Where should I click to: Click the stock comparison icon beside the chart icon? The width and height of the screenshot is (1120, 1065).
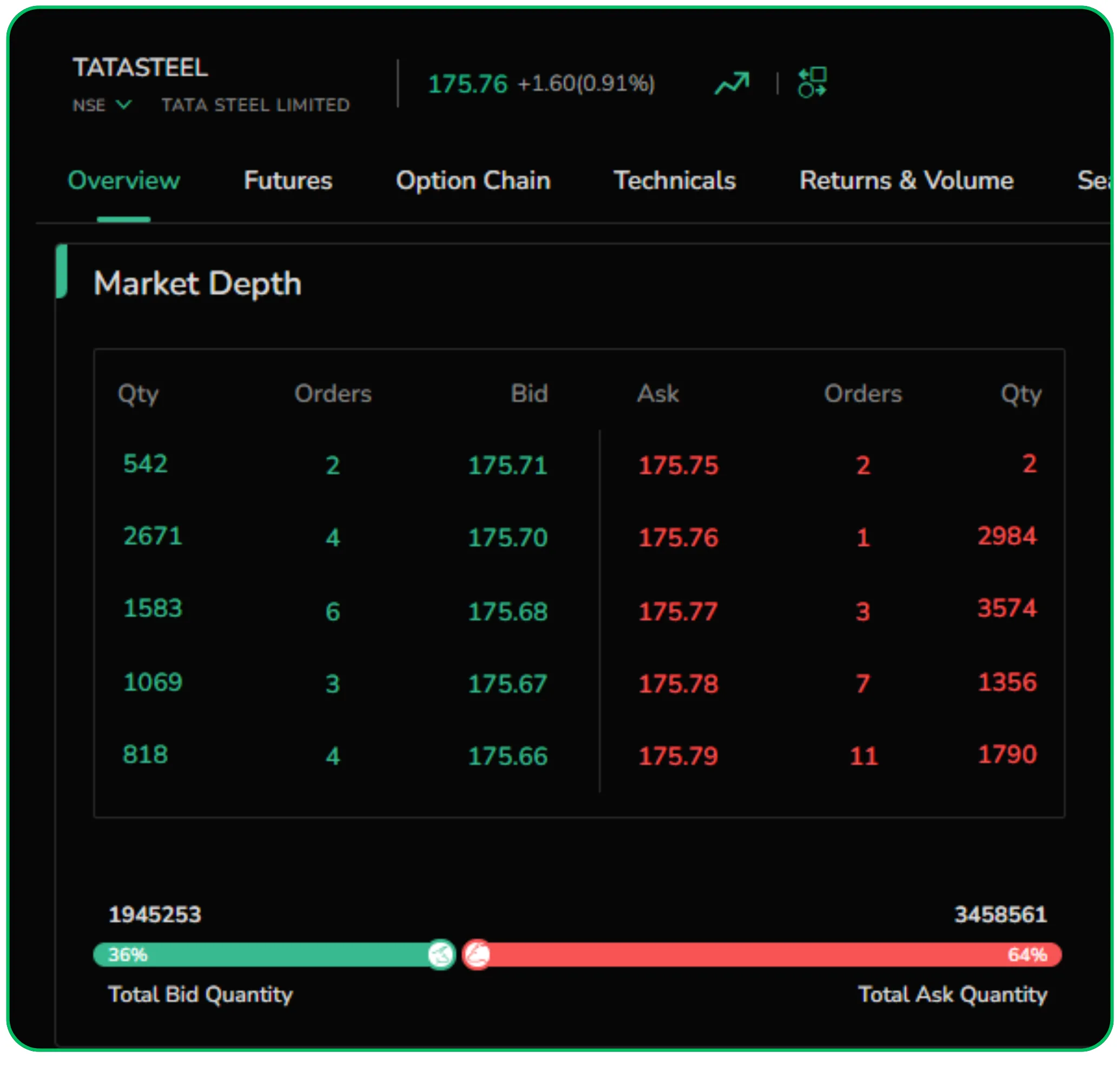[813, 83]
